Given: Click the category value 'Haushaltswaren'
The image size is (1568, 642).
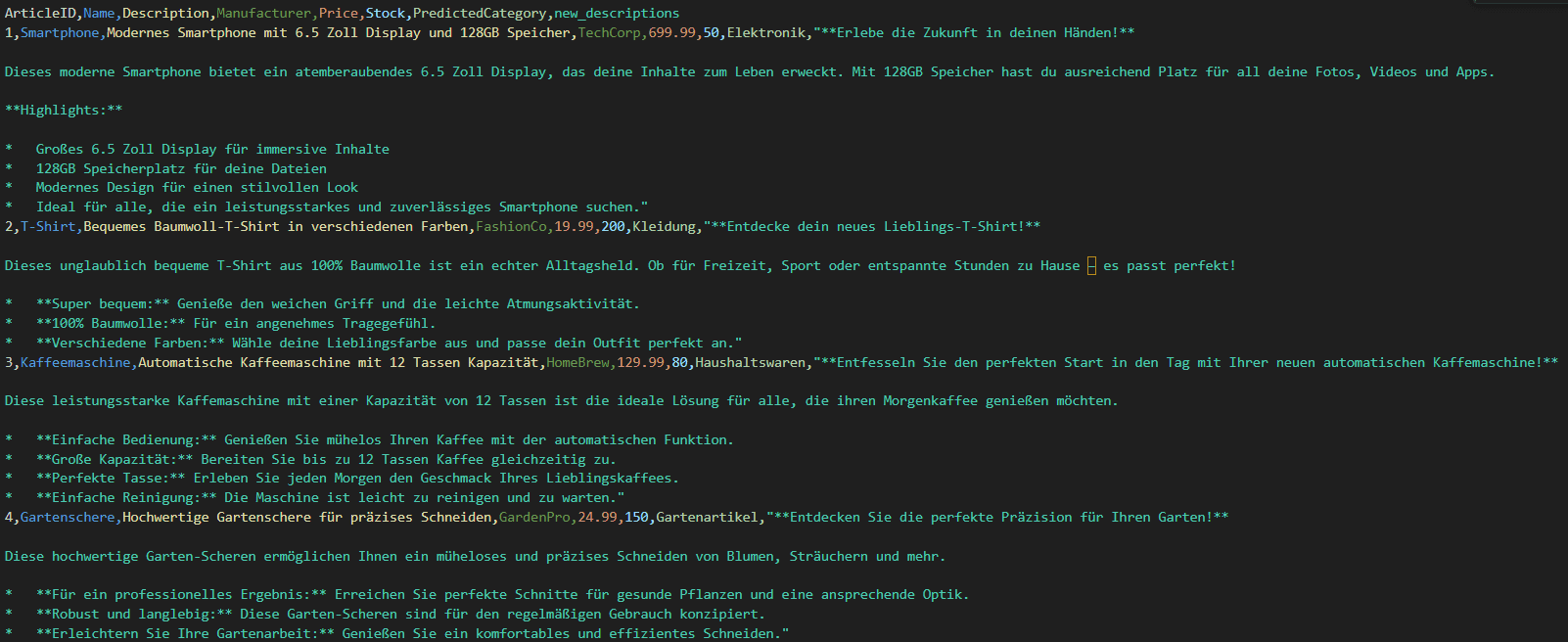Looking at the screenshot, I should (x=750, y=362).
